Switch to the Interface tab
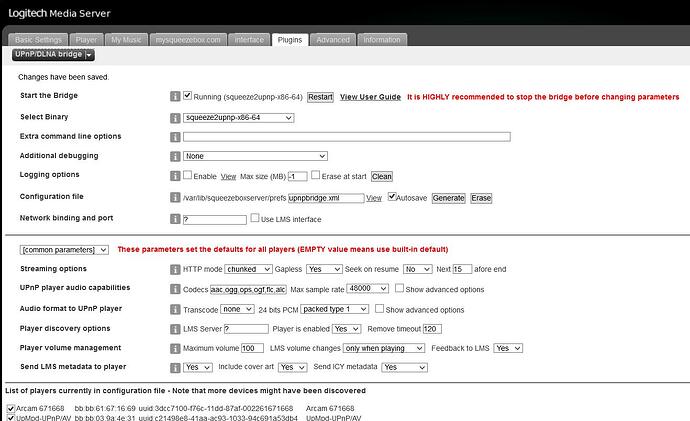Viewport: 690px width, 421px height. pyautogui.click(x=249, y=40)
